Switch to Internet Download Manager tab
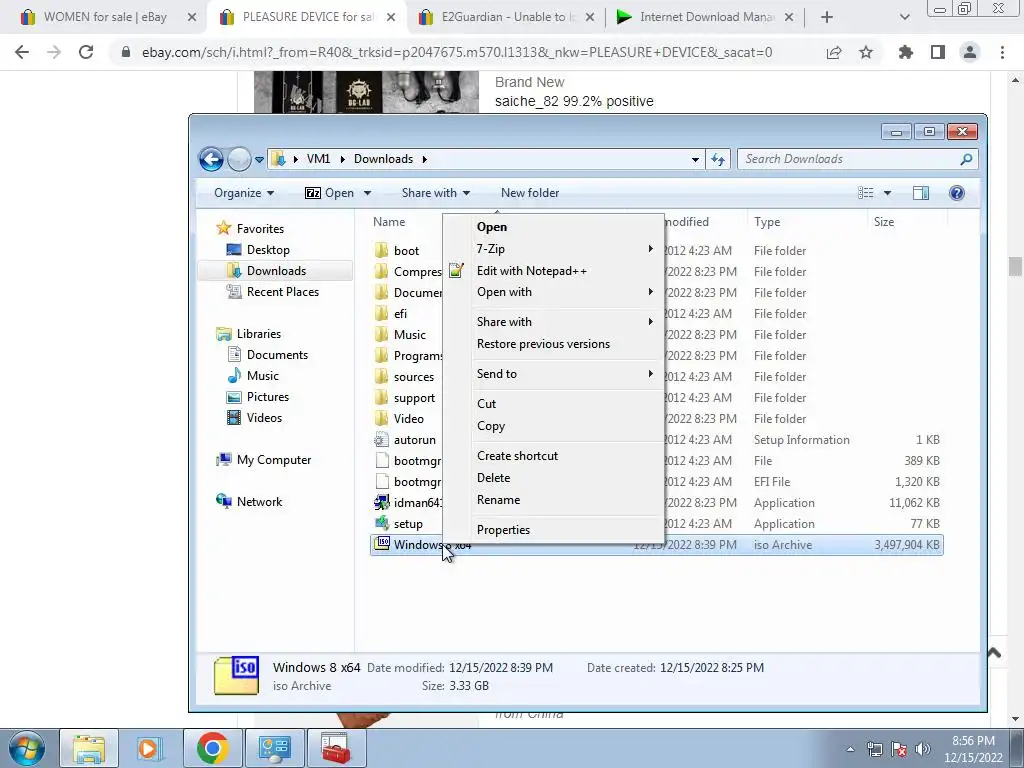 tap(706, 18)
